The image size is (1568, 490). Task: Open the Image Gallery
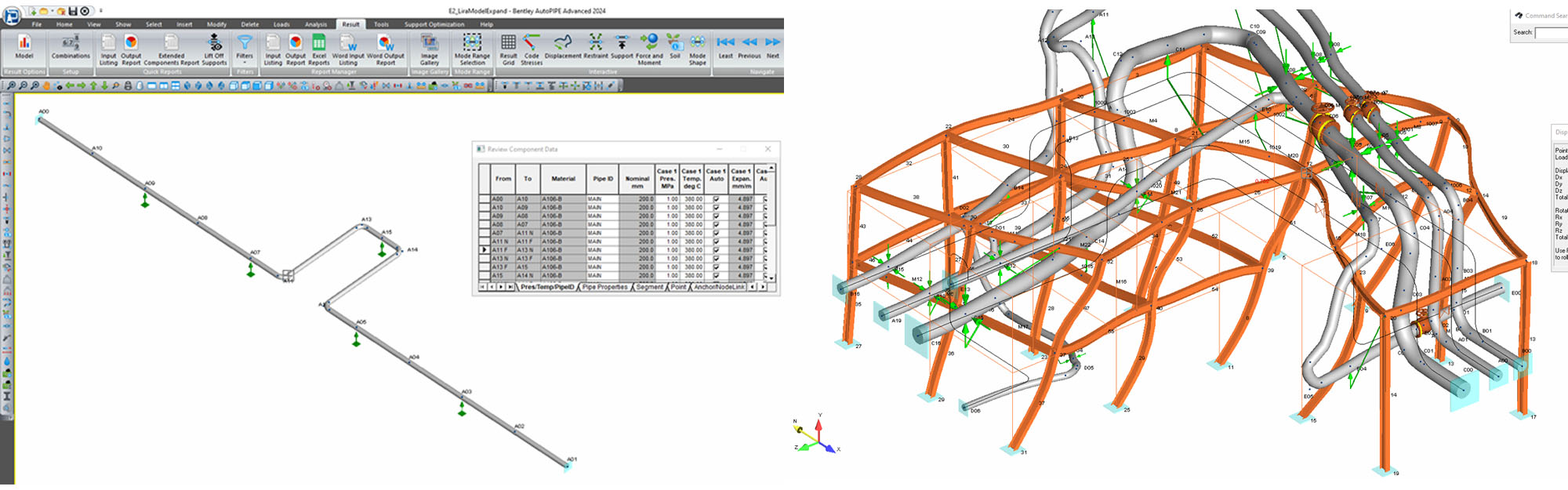pos(429,45)
